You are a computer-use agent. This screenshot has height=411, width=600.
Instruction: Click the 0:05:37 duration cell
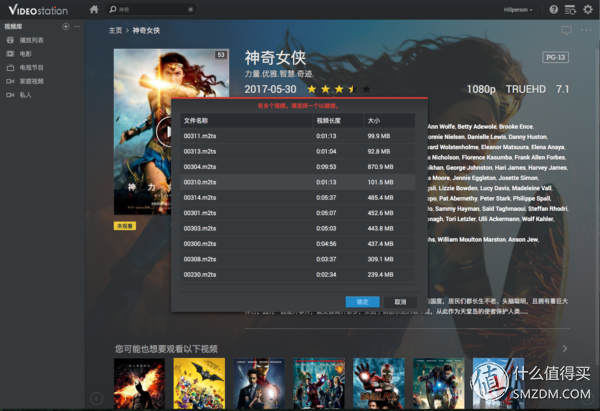pyautogui.click(x=326, y=197)
